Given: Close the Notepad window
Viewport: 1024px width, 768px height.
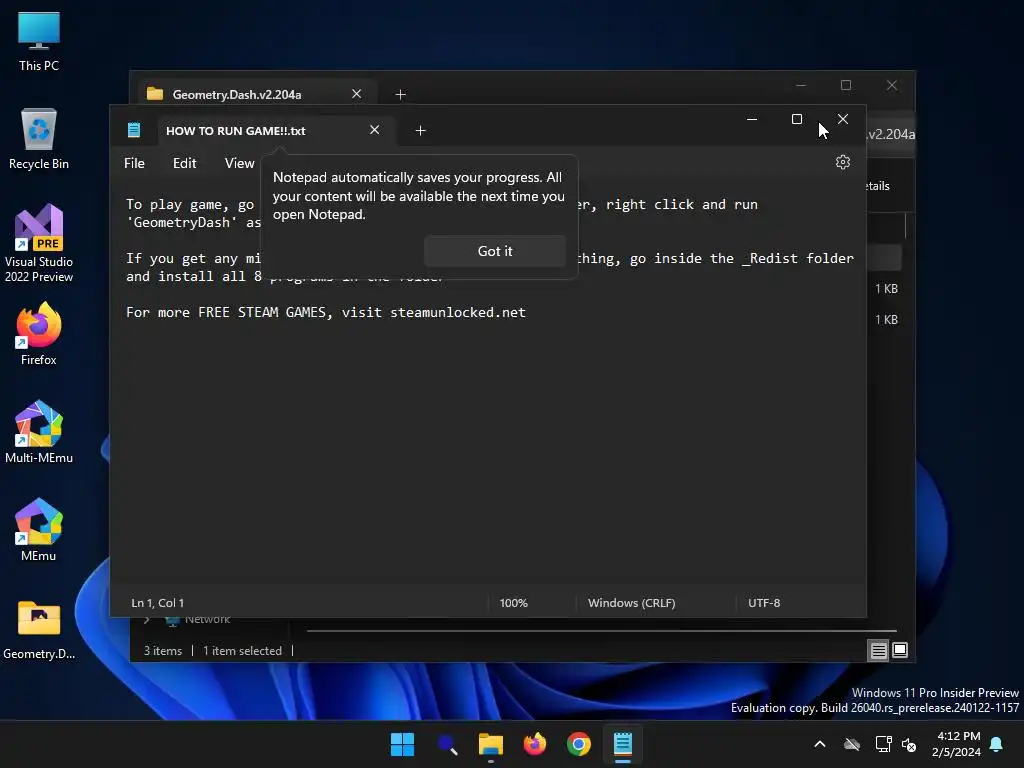Looking at the screenshot, I should (842, 119).
